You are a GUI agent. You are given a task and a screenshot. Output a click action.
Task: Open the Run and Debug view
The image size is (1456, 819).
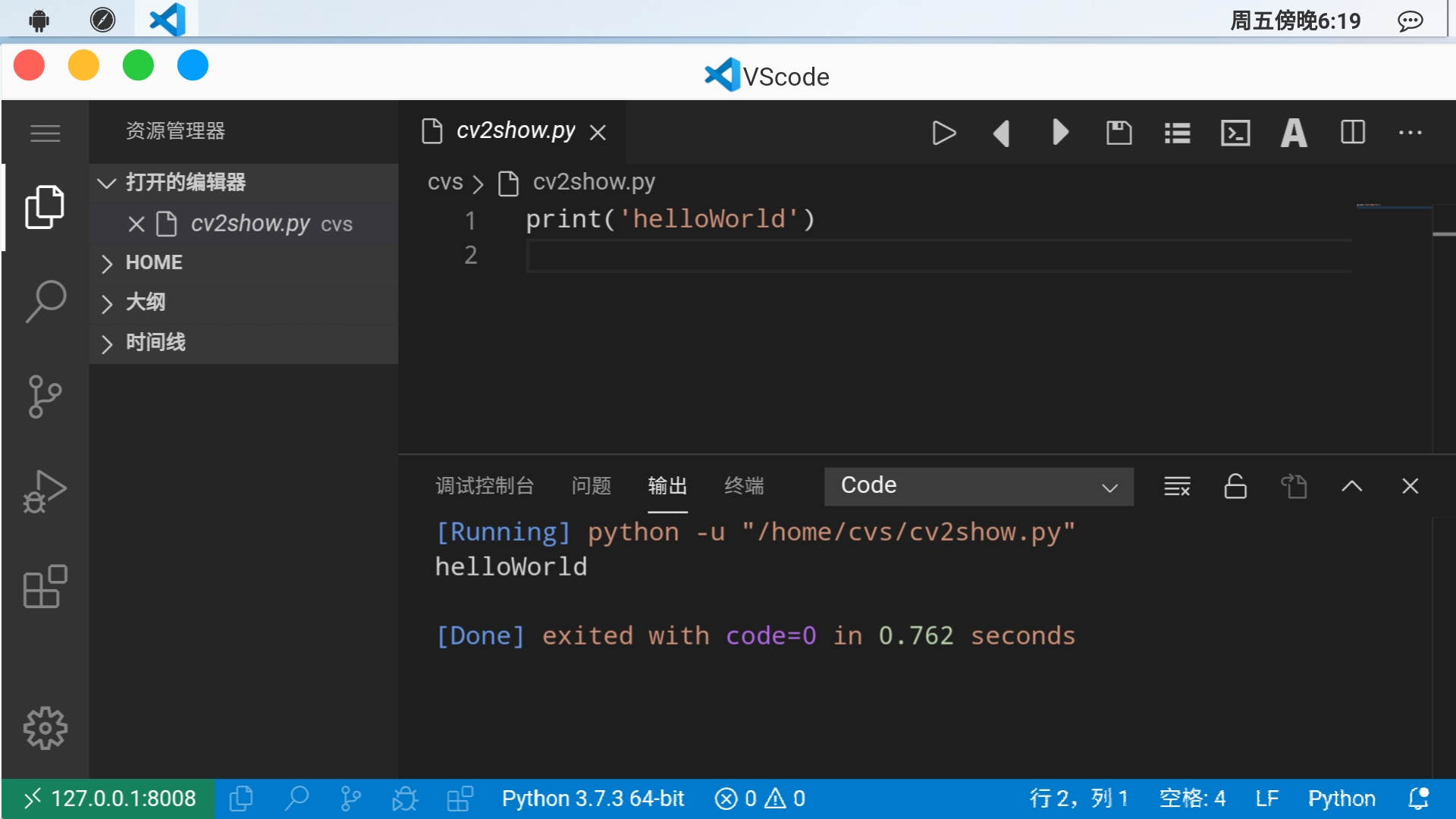click(x=45, y=491)
